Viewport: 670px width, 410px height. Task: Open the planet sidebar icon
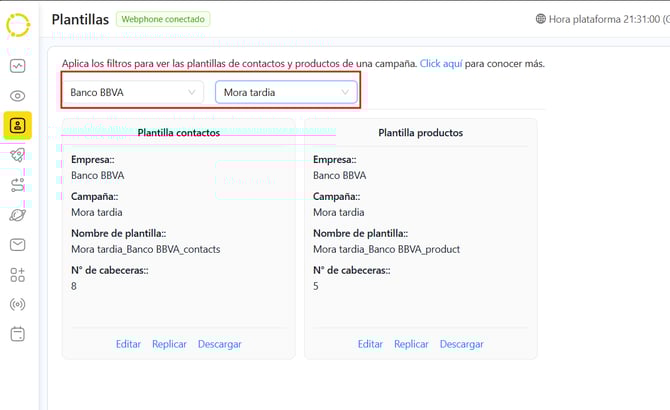pos(18,215)
